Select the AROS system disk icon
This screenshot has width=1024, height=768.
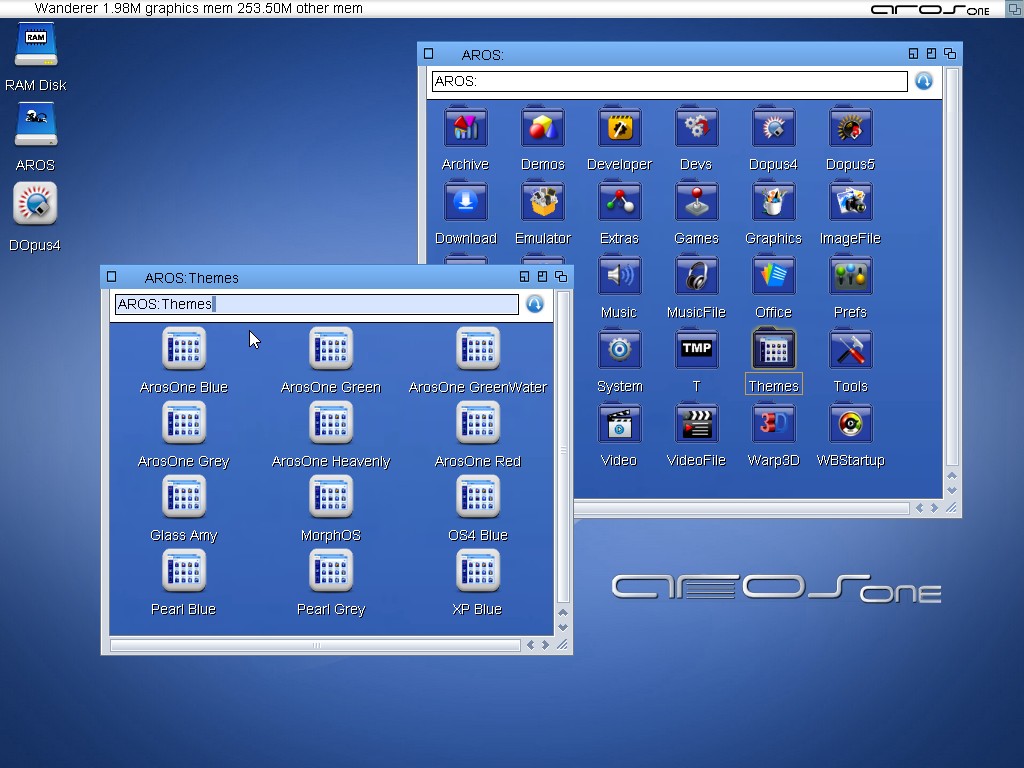tap(35, 127)
